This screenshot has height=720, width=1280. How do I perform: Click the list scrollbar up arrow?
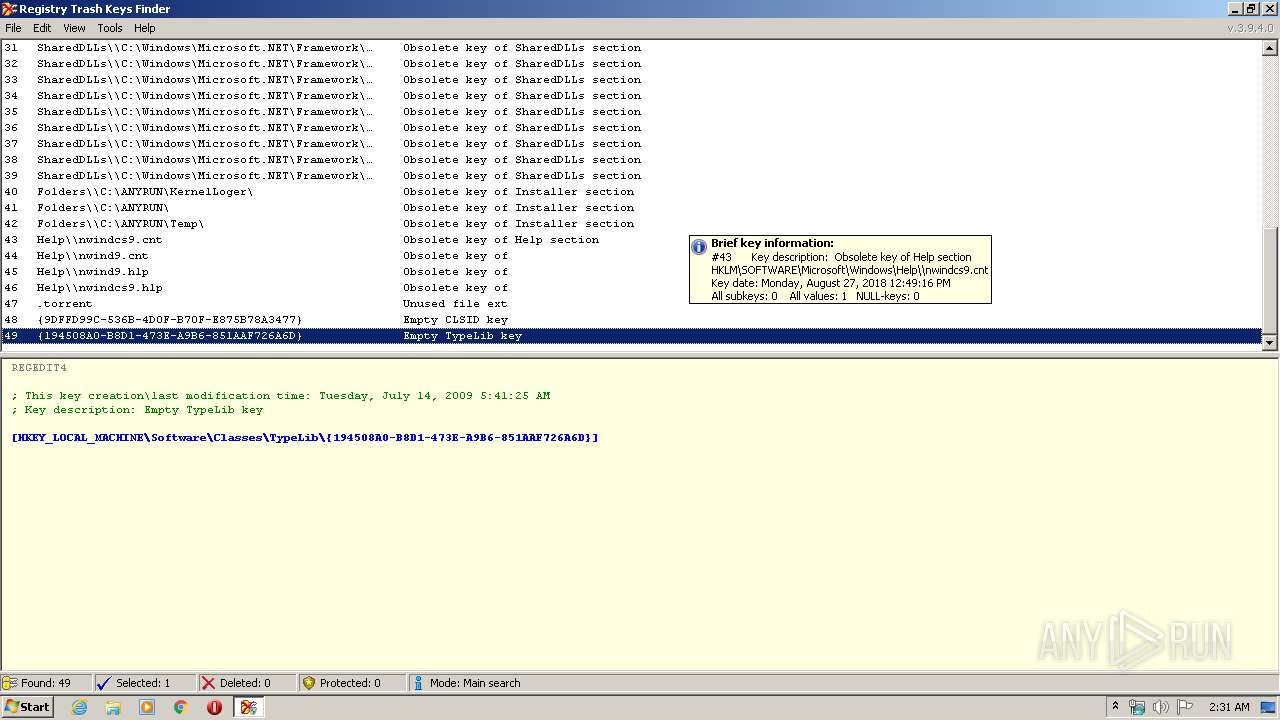point(1270,47)
